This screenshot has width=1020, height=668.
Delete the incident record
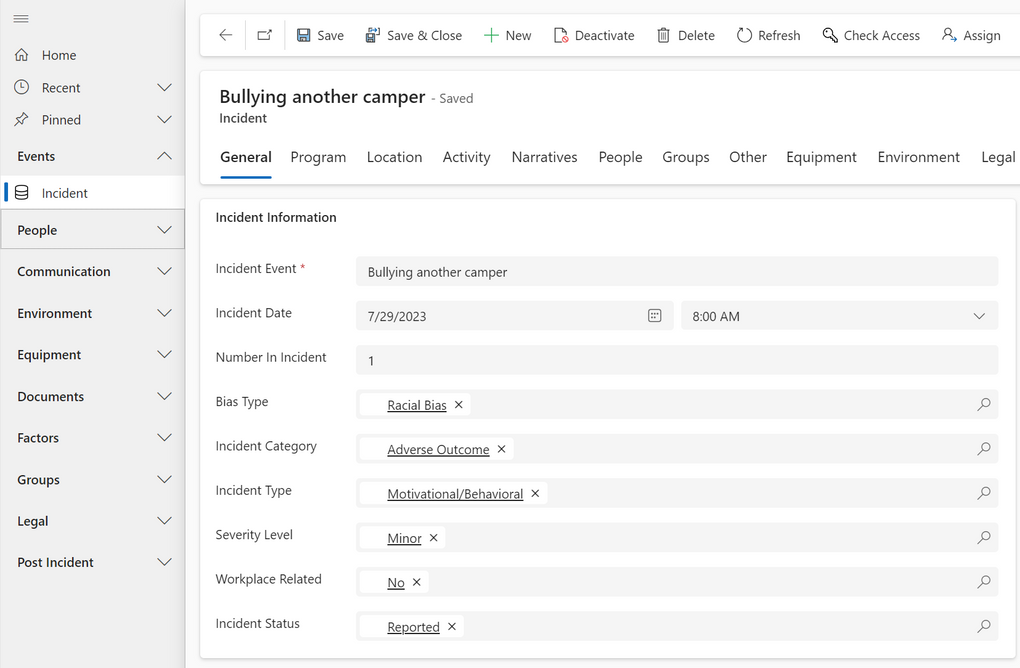685,35
